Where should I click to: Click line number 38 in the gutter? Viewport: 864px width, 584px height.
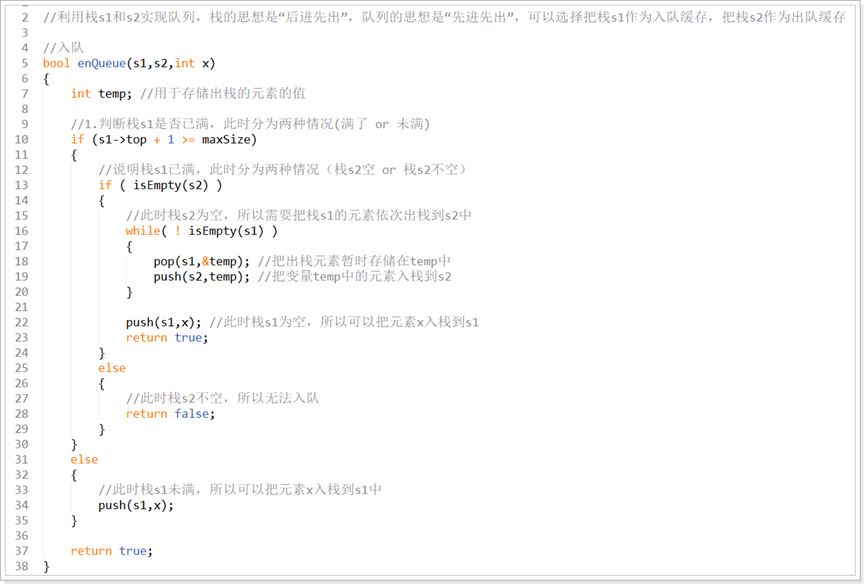click(20, 566)
